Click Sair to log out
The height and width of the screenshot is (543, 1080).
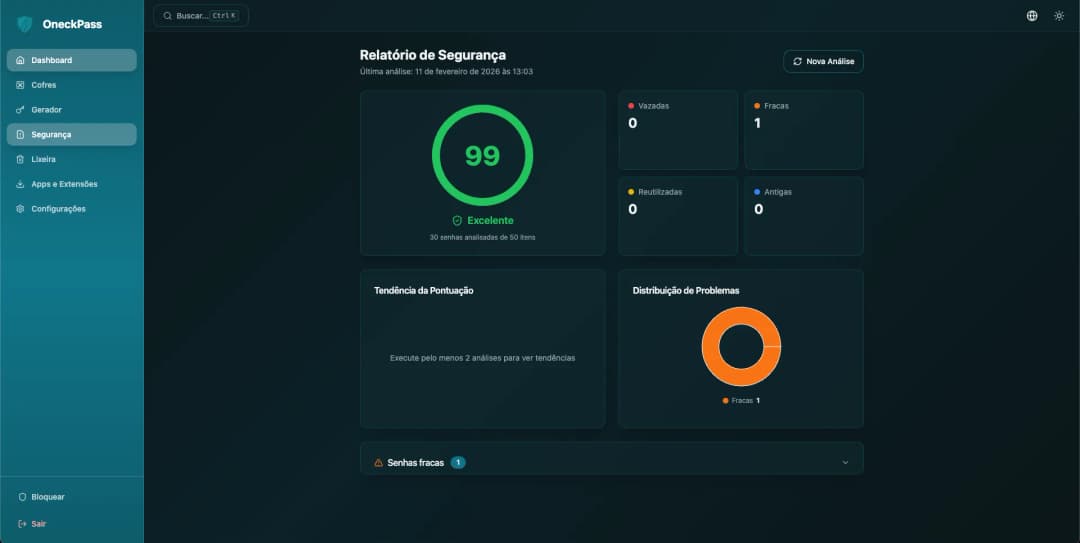coord(38,524)
